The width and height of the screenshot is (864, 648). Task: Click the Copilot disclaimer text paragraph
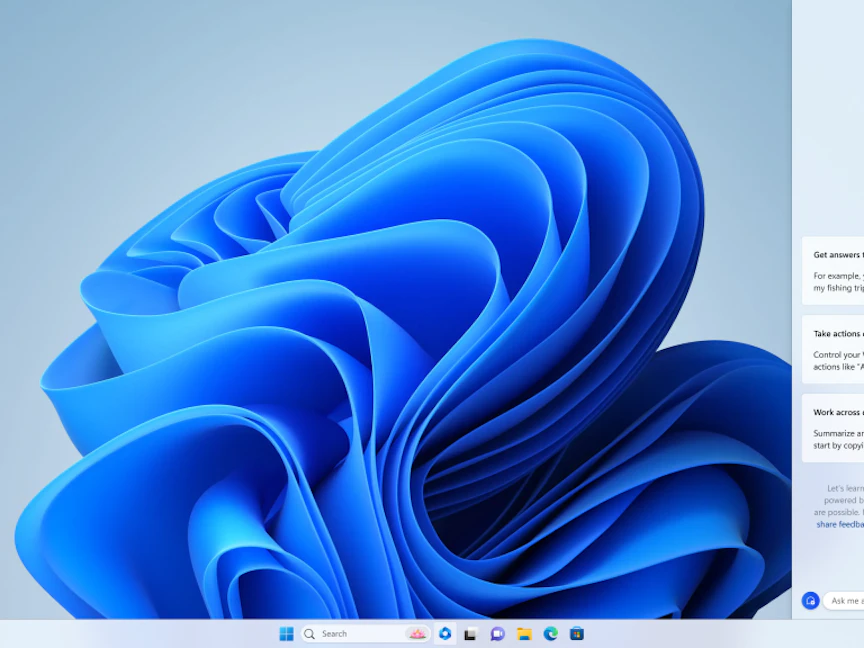tap(840, 500)
